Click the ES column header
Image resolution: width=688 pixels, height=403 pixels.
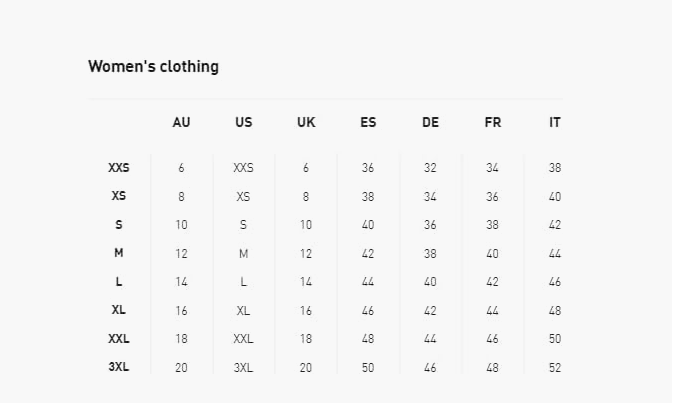[x=368, y=123]
